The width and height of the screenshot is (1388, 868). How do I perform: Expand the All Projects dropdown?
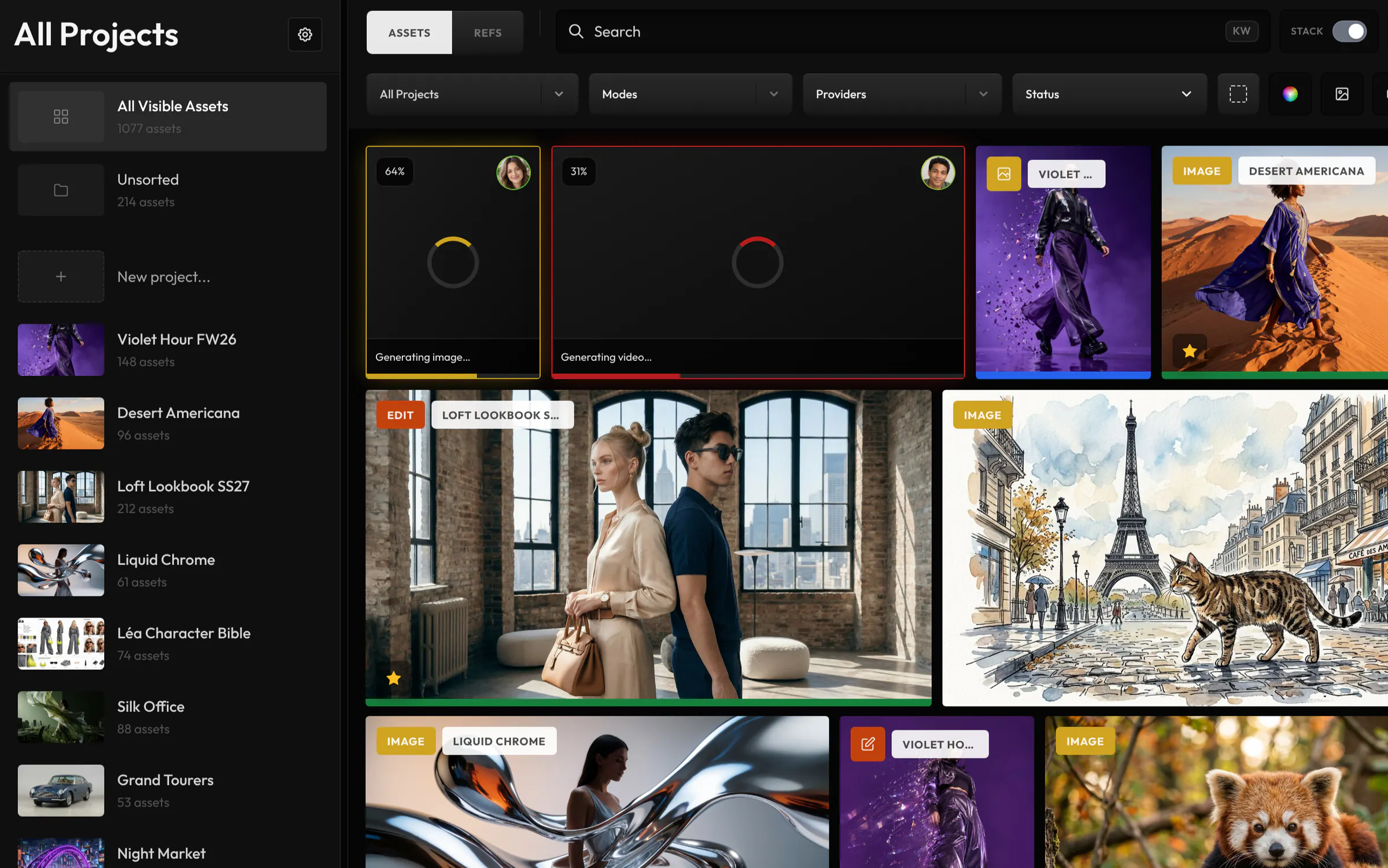(x=472, y=94)
